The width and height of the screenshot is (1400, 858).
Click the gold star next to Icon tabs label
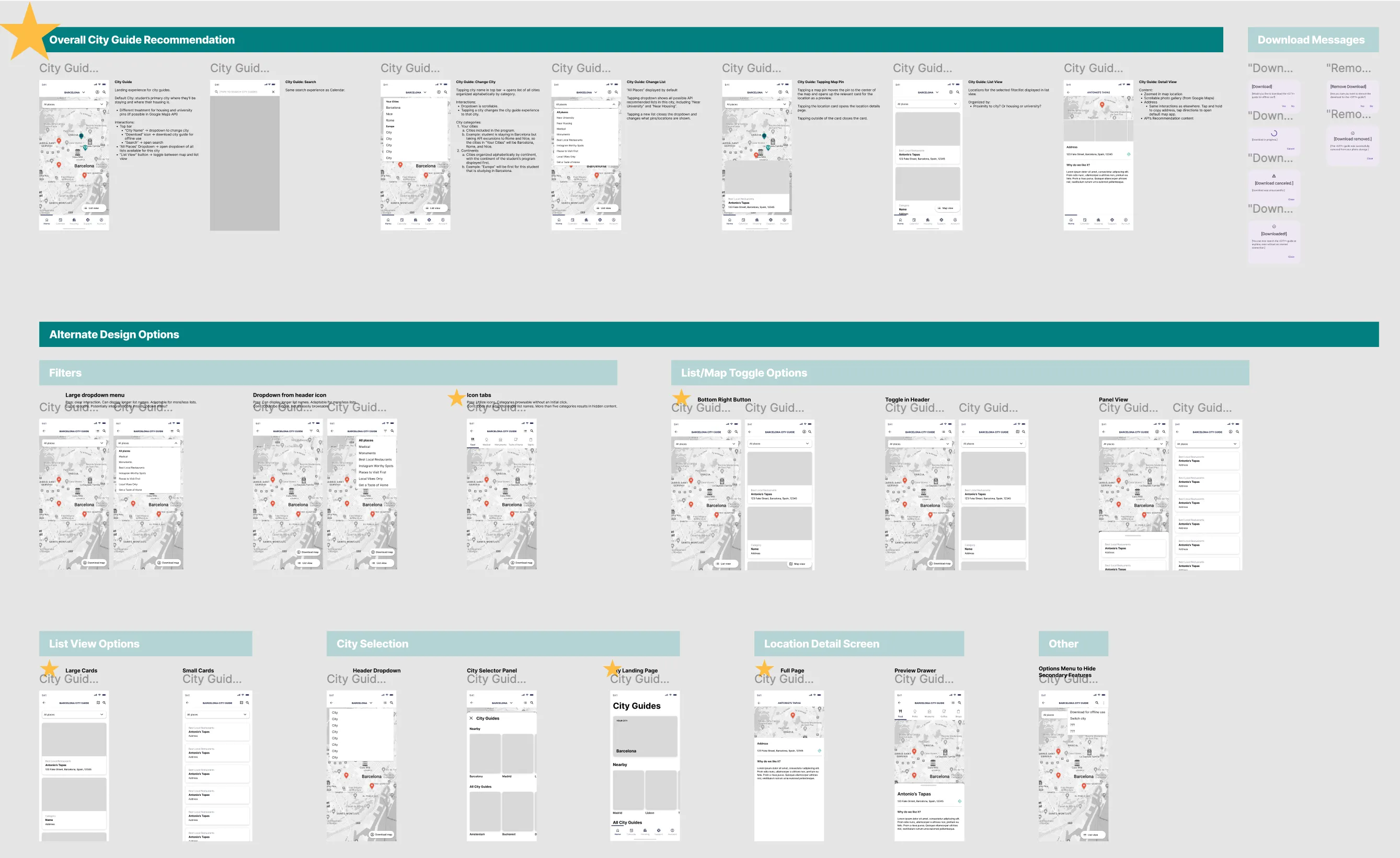coord(456,398)
